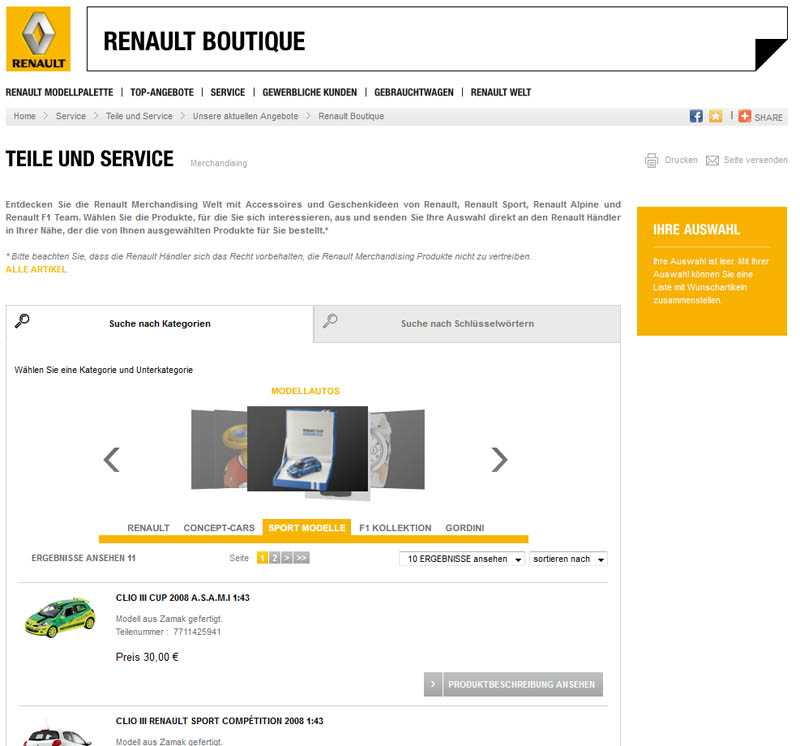Click the envelope Seite versenden icon
This screenshot has height=746, width=800.
tap(712, 160)
